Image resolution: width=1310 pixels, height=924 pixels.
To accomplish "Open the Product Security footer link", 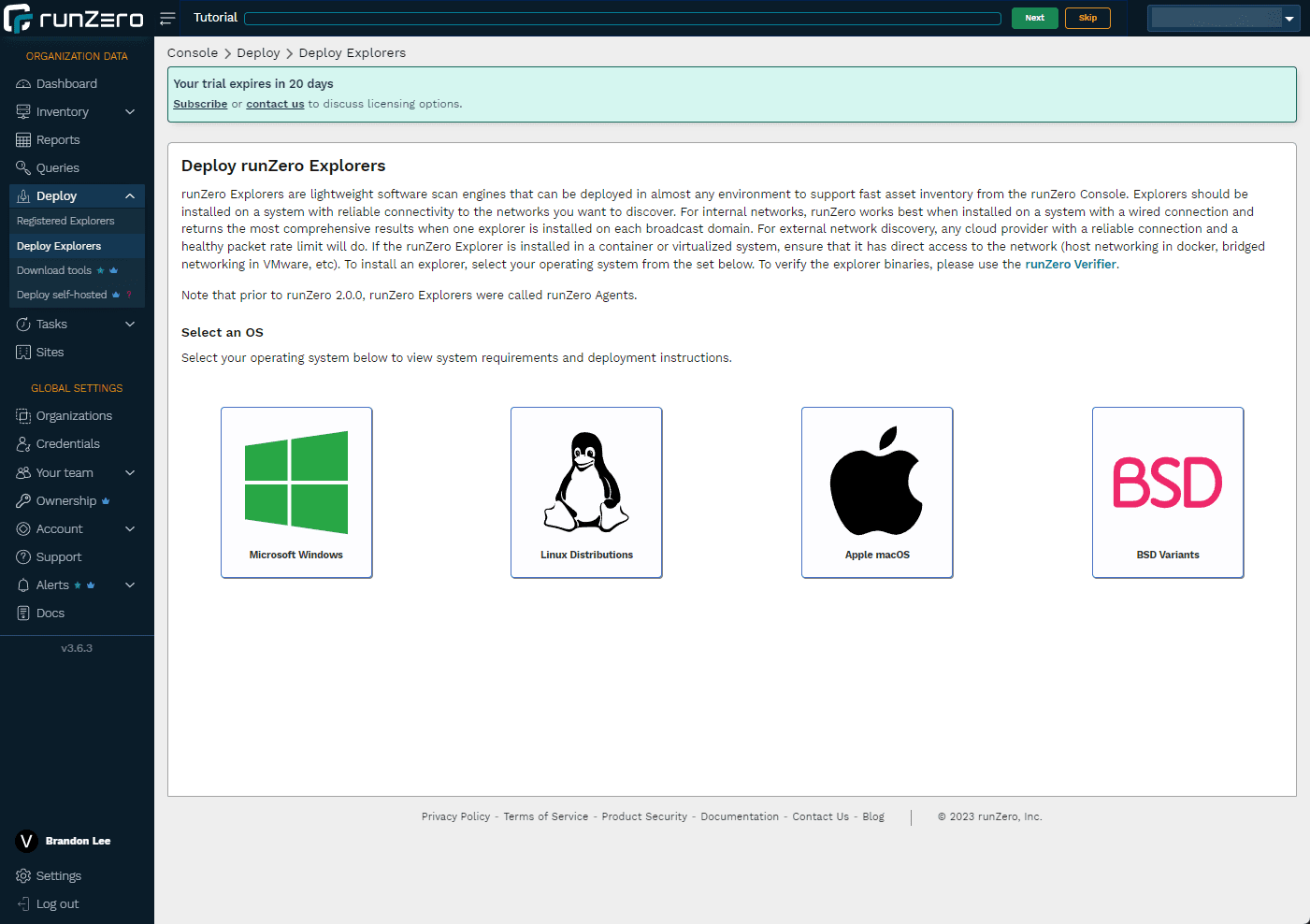I will coord(644,817).
